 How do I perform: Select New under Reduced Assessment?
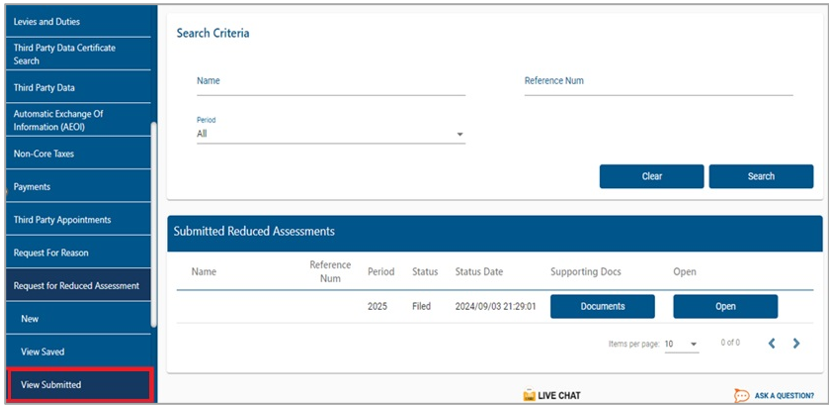[x=79, y=319]
